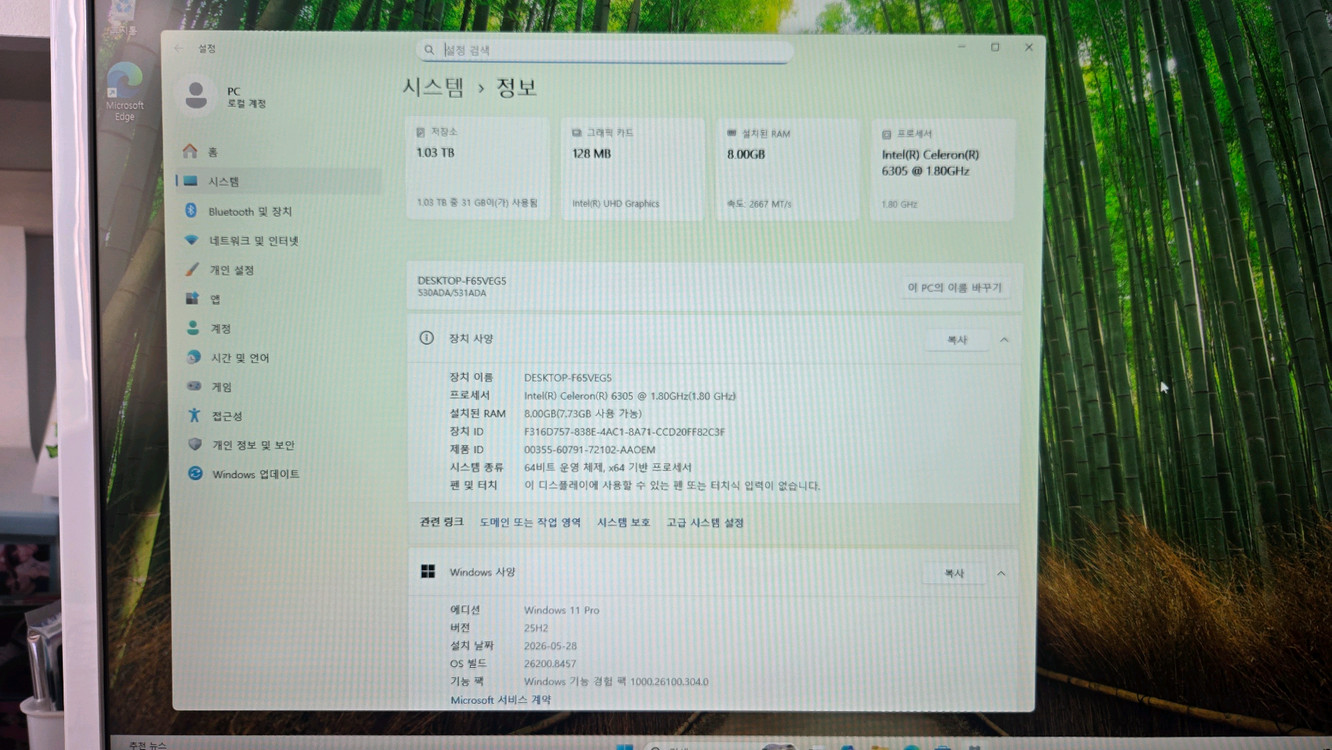Open the 프로세서 Intel Celeron card
The image size is (1332, 750).
[943, 169]
